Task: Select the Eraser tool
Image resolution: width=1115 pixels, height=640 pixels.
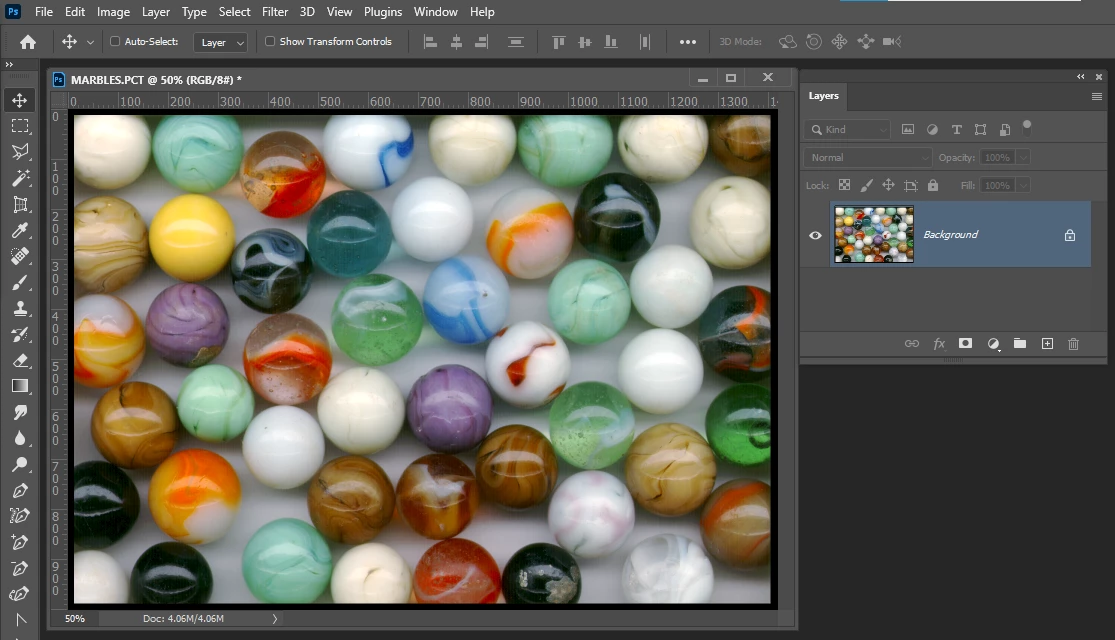Action: pos(20,360)
